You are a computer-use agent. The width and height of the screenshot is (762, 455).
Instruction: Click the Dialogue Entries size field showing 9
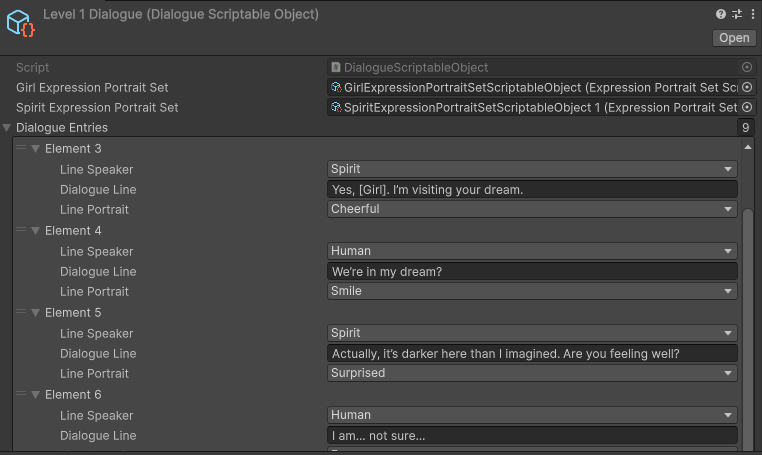coord(745,128)
